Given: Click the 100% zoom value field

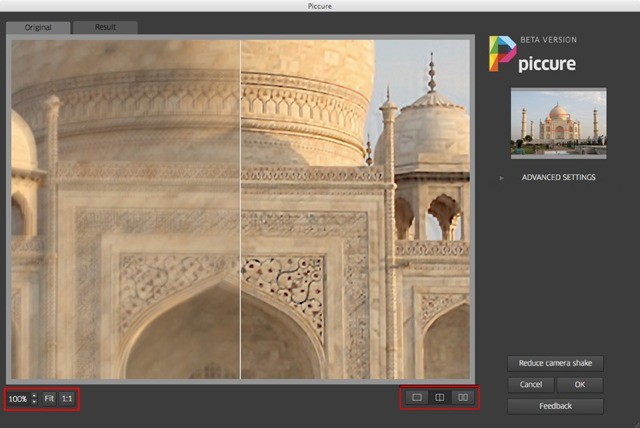Looking at the screenshot, I should pos(18,398).
